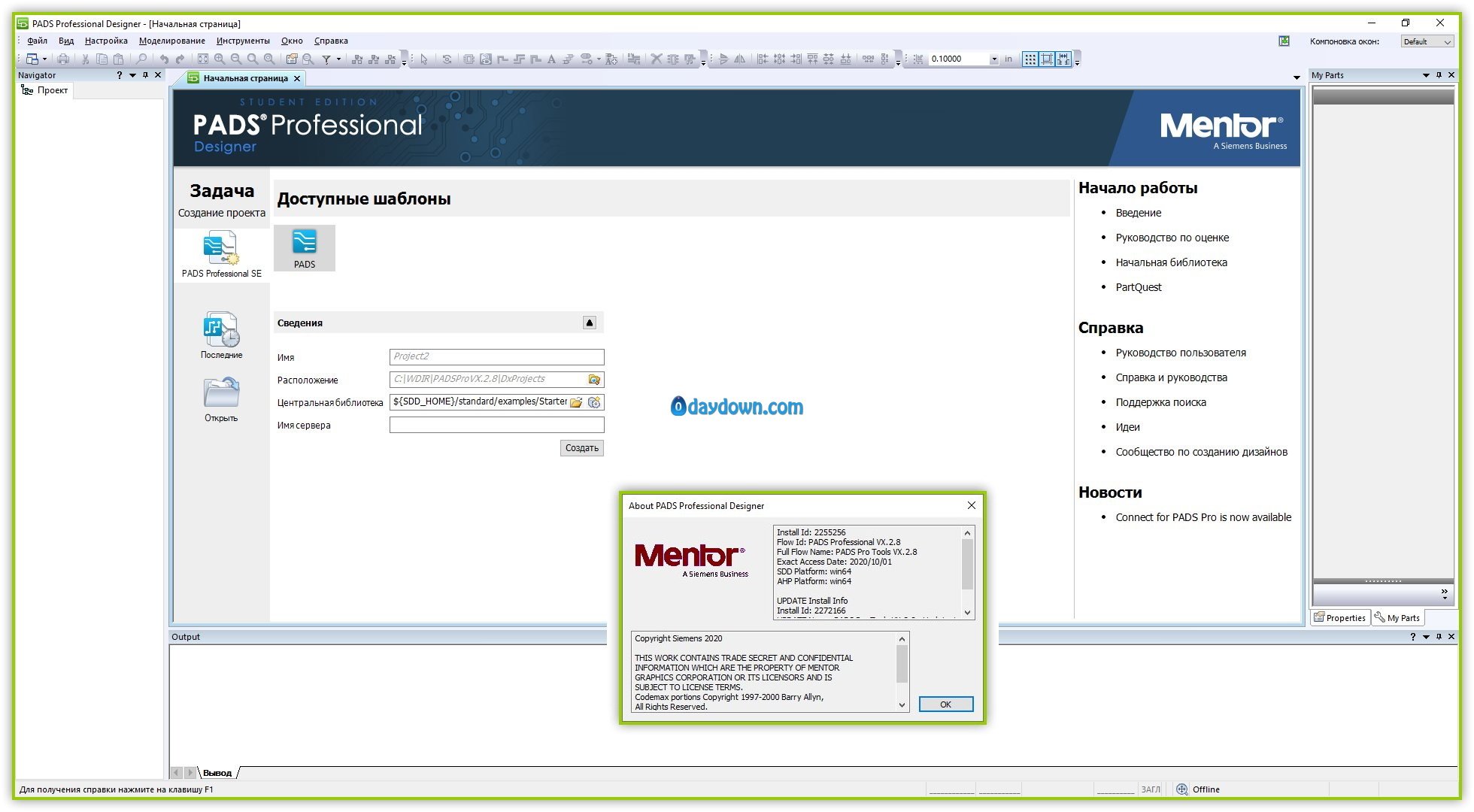The width and height of the screenshot is (1474, 812).
Task: Collapse the Сведения section arrow
Action: click(x=590, y=323)
